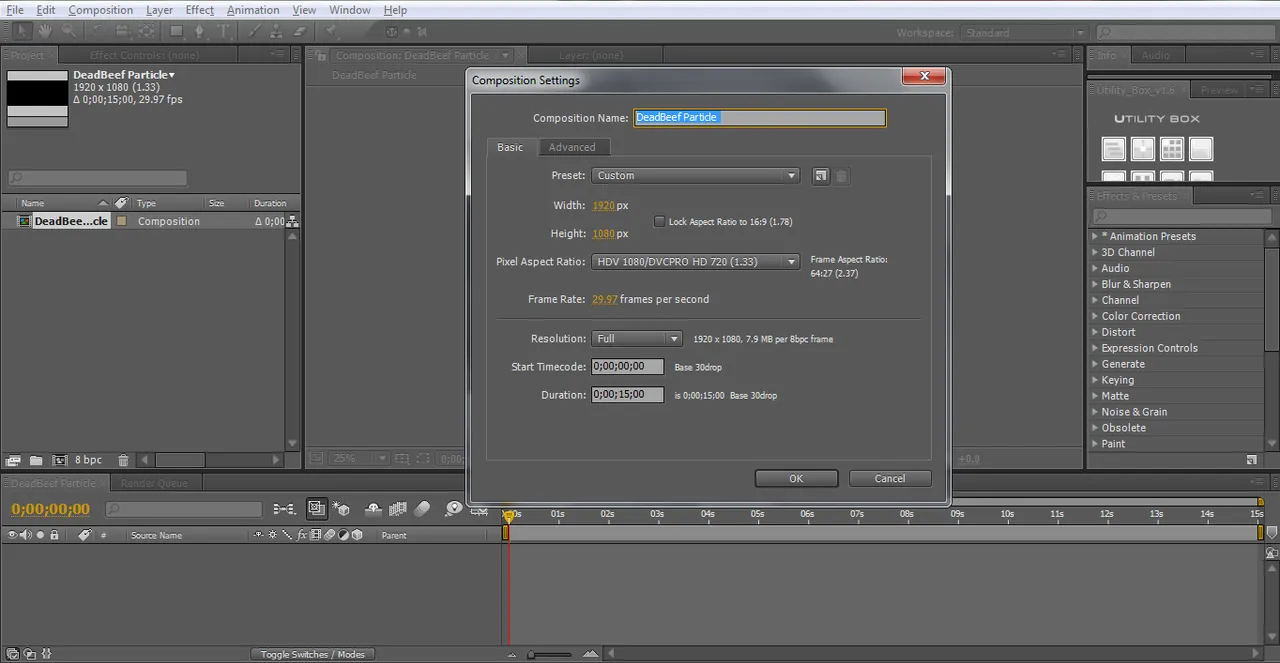1280x663 pixels.
Task: Click the Toggle Switches / Modes button
Action: (x=312, y=654)
